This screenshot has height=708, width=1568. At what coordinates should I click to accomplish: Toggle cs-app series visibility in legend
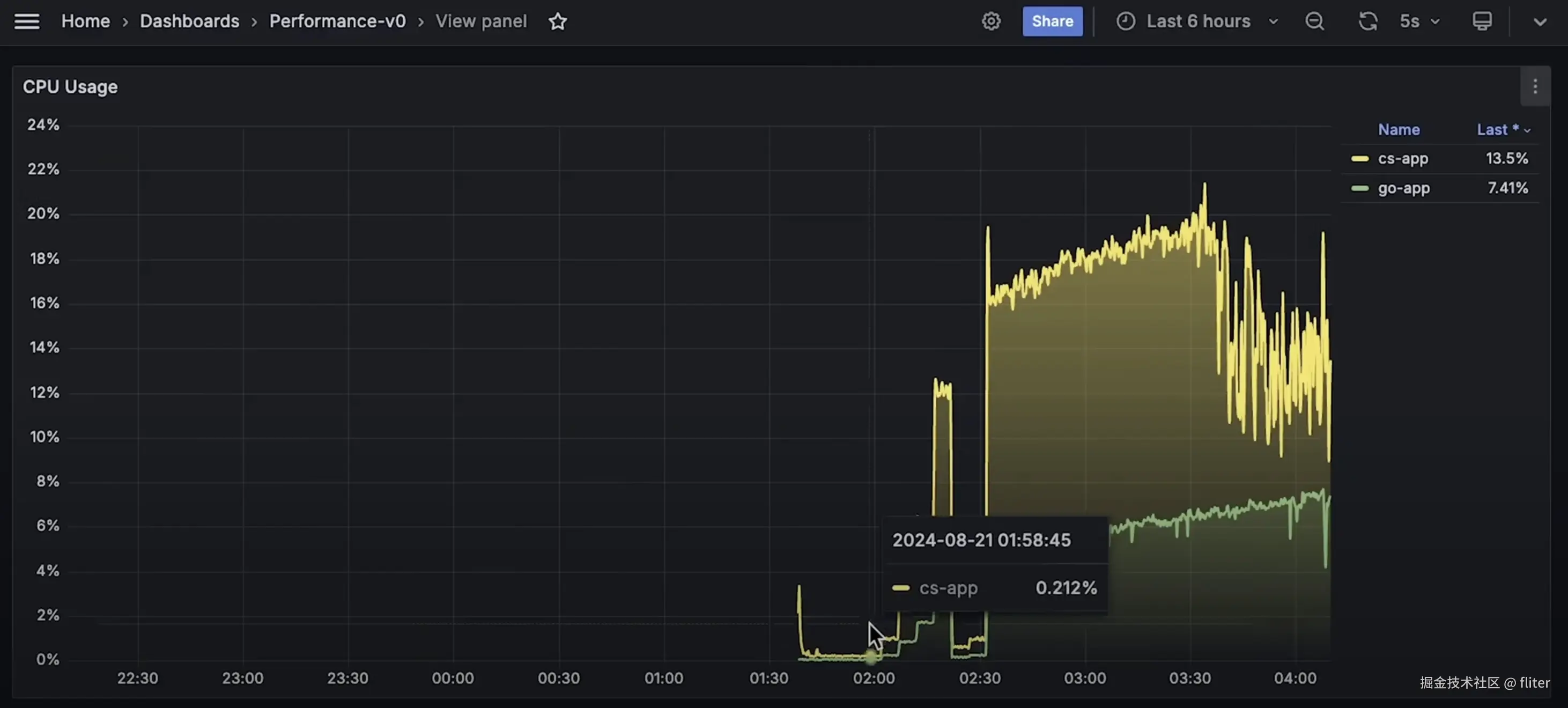(1402, 158)
